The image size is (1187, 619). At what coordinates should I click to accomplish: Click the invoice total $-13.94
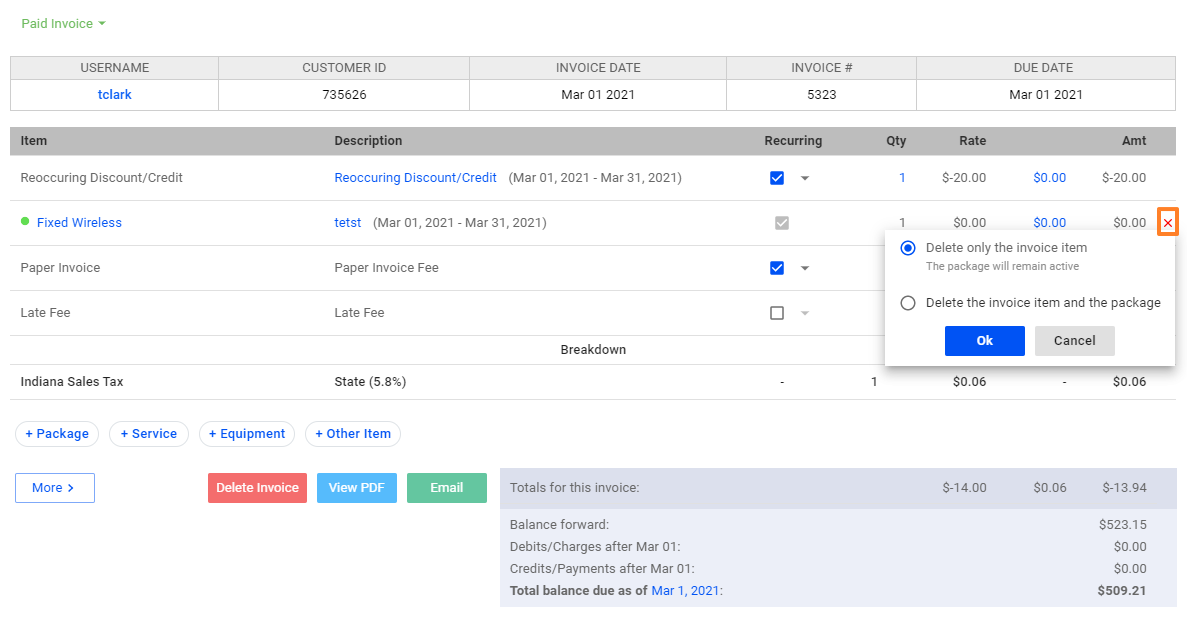[1124, 488]
